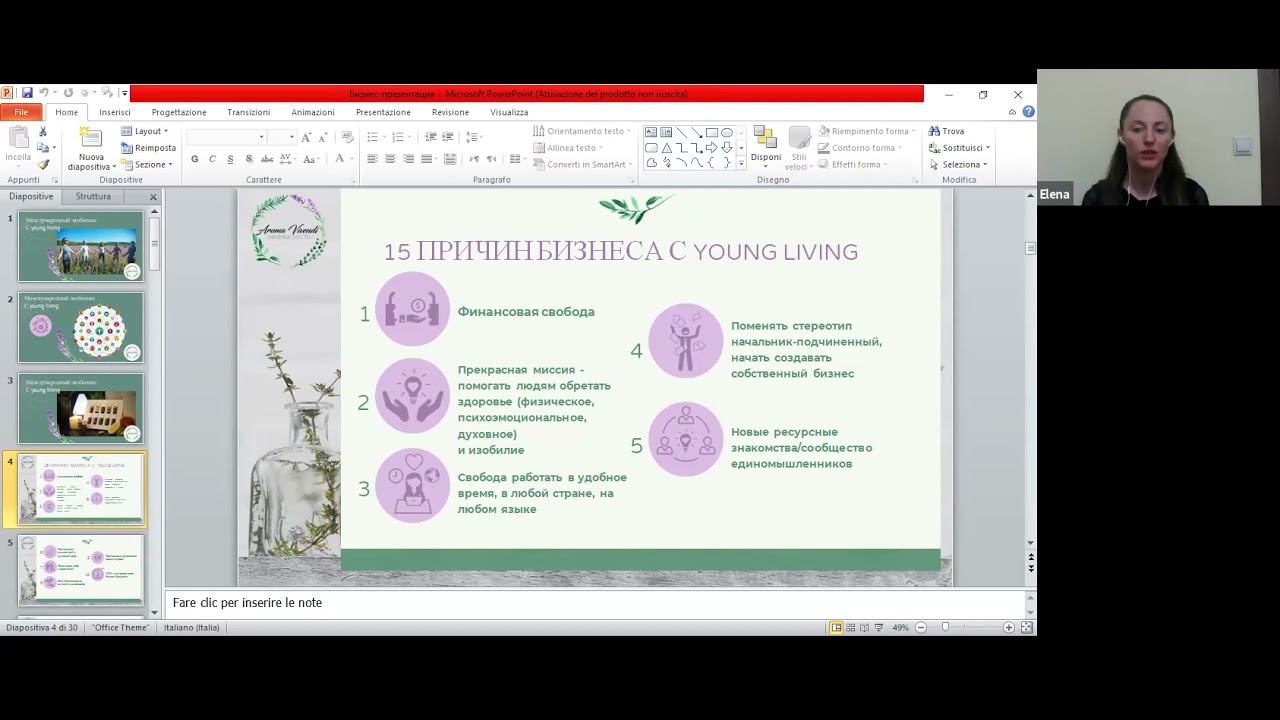Click the "Office Theme" status entry
This screenshot has height=720, width=1280.
(x=120, y=627)
